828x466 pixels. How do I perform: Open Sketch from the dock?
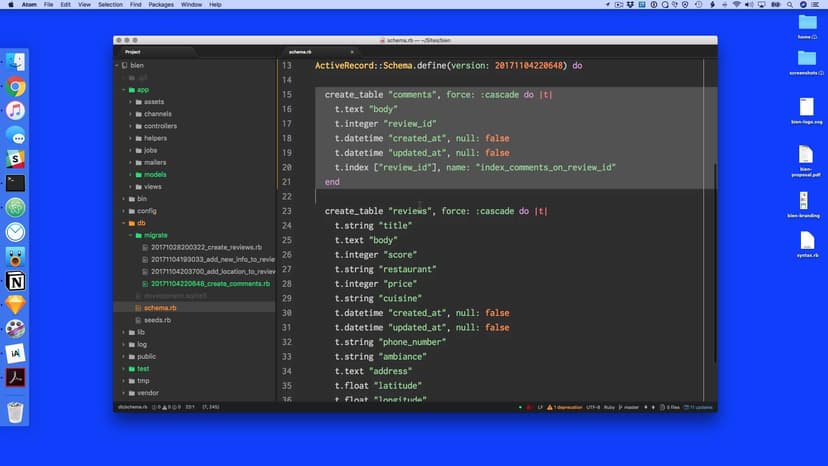point(16,305)
